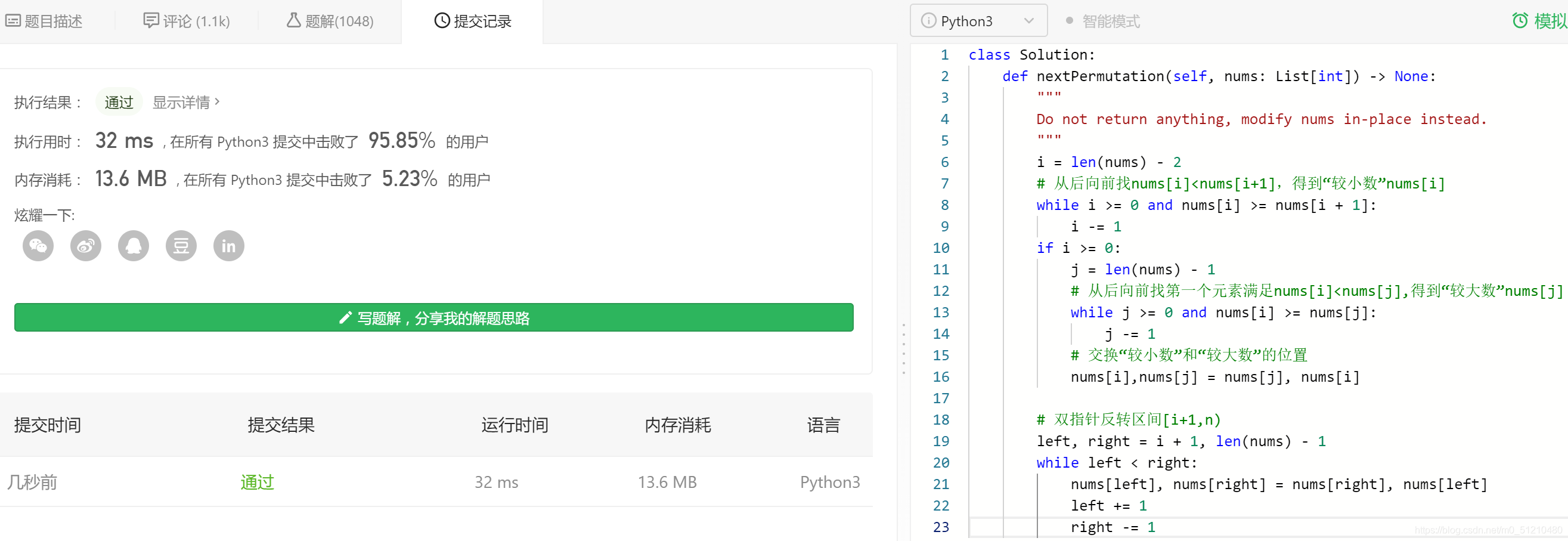Click the 通过 badge beside 执行结果

(119, 103)
